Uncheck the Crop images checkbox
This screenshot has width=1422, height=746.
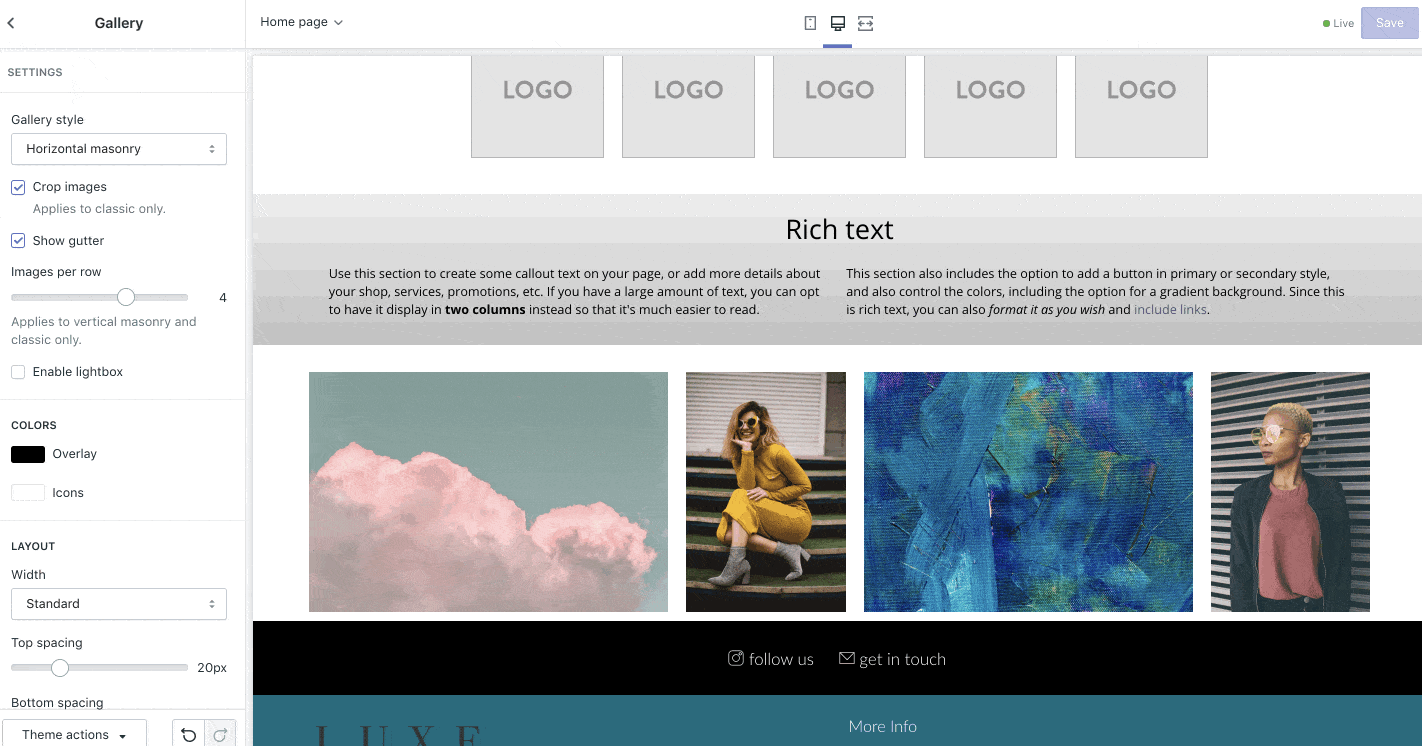pos(18,187)
